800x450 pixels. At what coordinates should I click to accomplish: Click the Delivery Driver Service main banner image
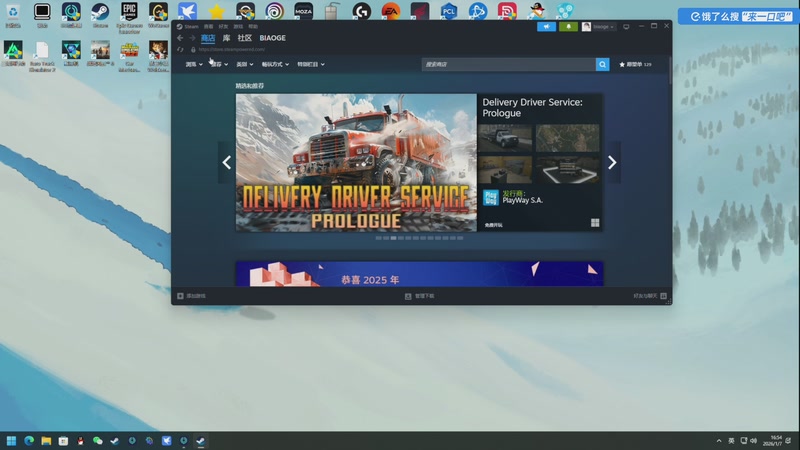point(356,162)
